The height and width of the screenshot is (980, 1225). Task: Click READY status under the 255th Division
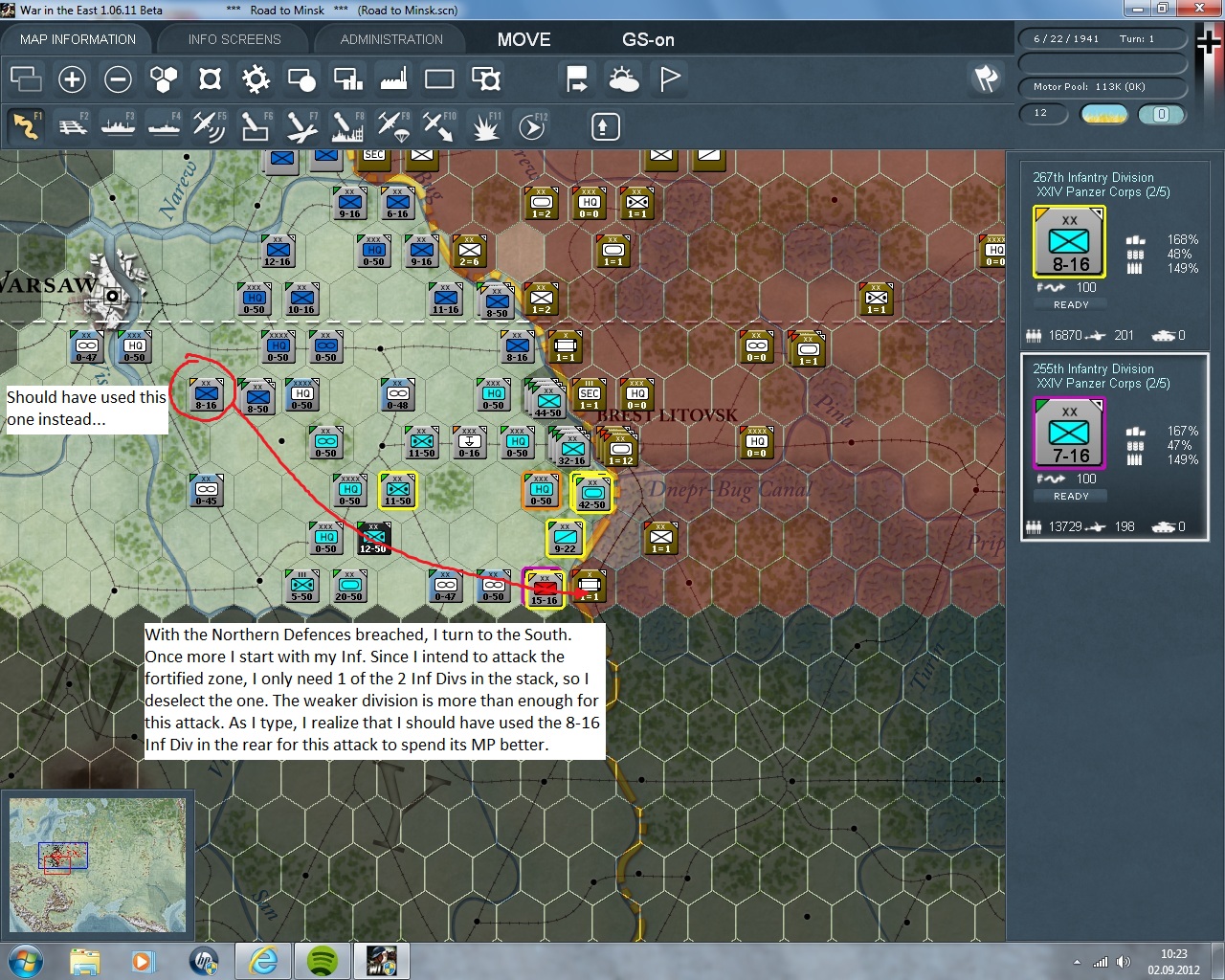1071,497
